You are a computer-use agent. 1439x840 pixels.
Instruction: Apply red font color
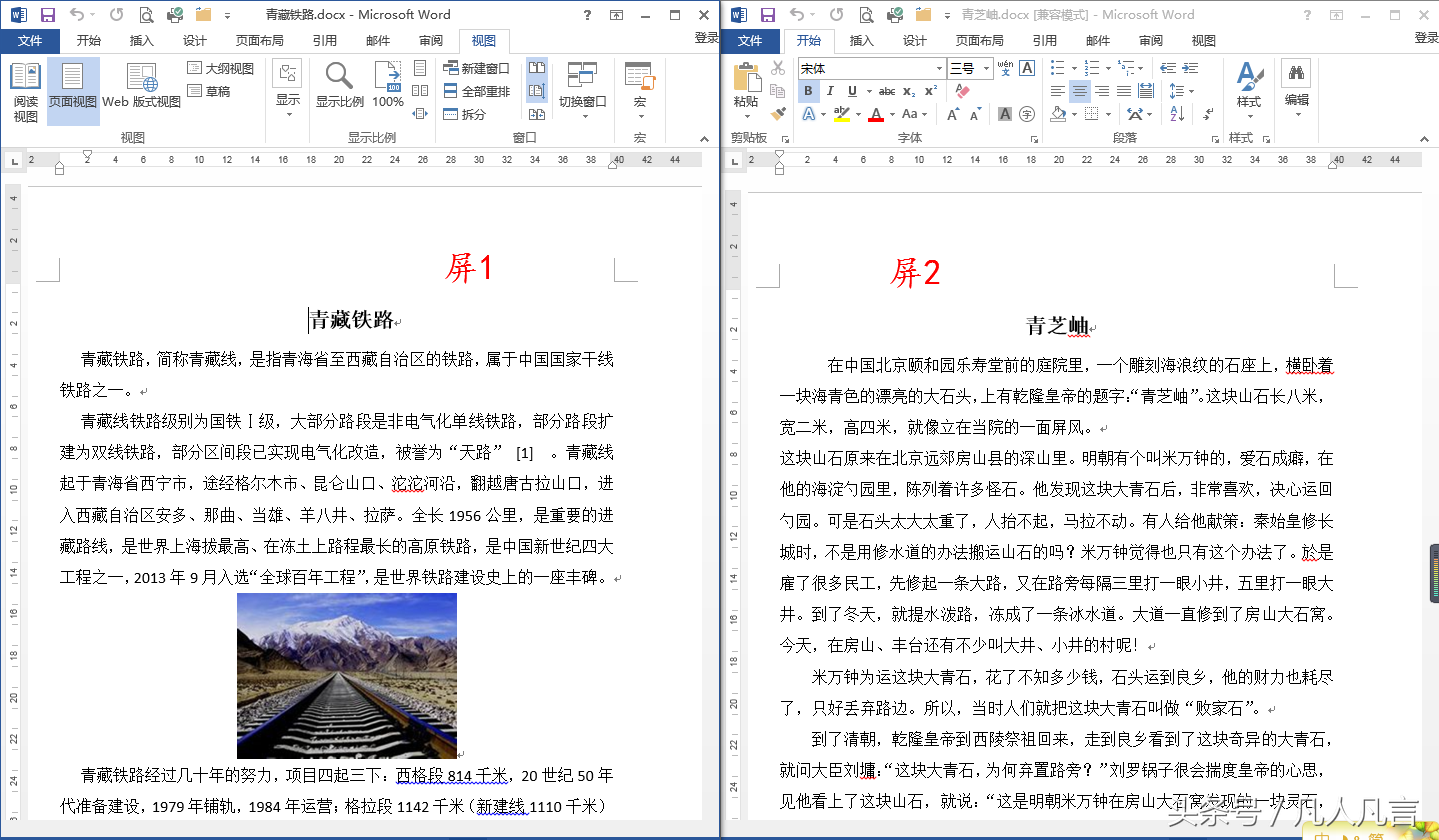(876, 114)
